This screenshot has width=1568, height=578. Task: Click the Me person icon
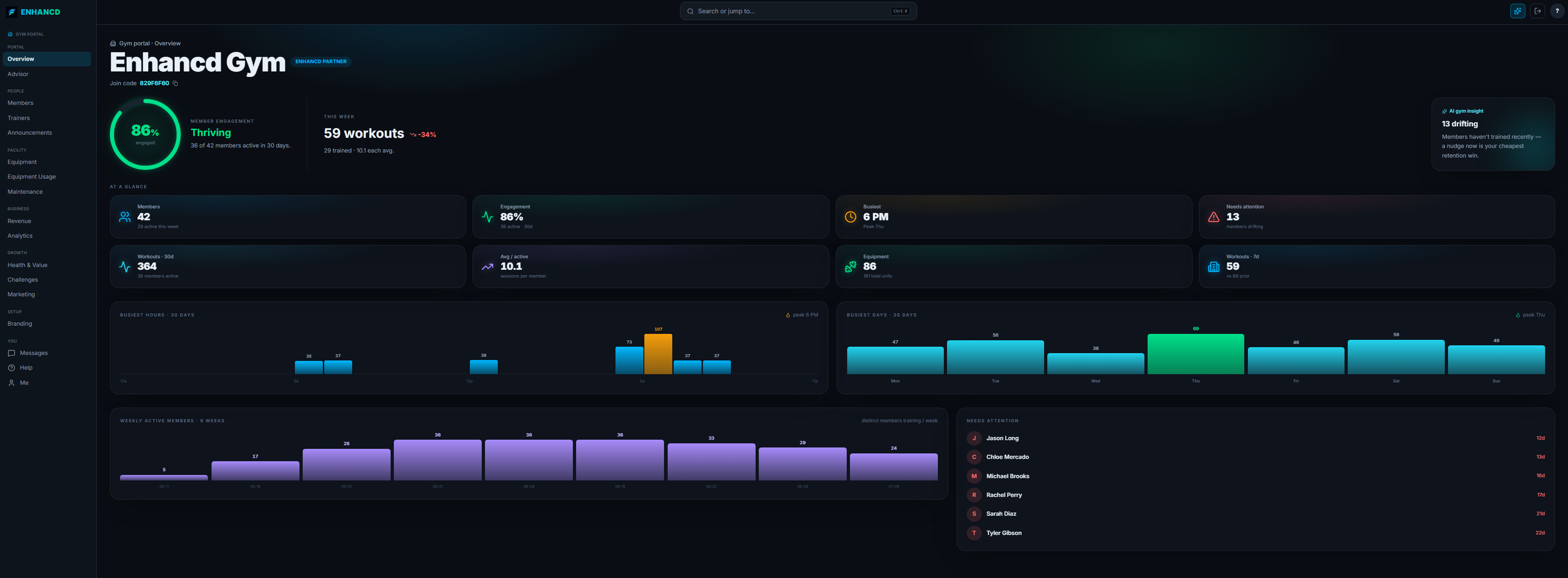(x=11, y=383)
